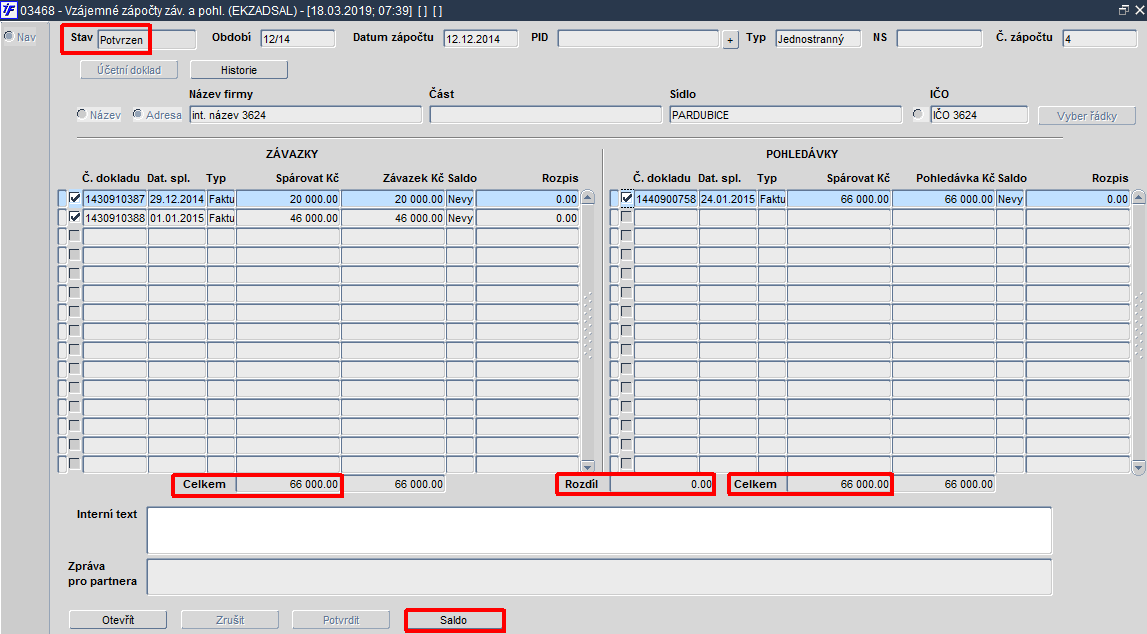Click the Zpráva pro partnera text area
Screen dimensions: 1147x634
point(599,577)
